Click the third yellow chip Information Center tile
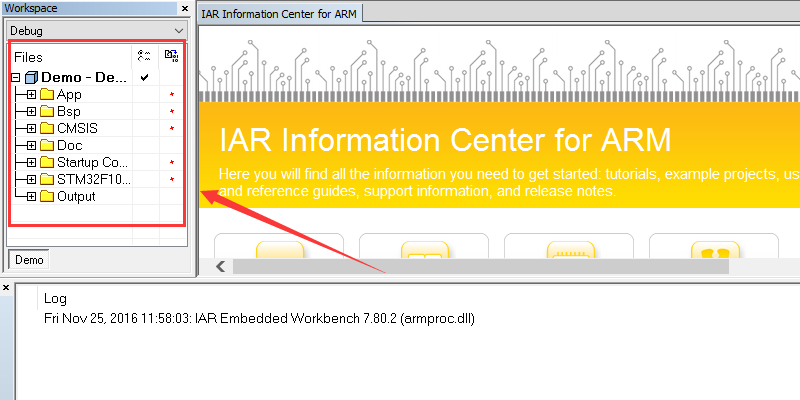This screenshot has height=400, width=800. click(569, 246)
